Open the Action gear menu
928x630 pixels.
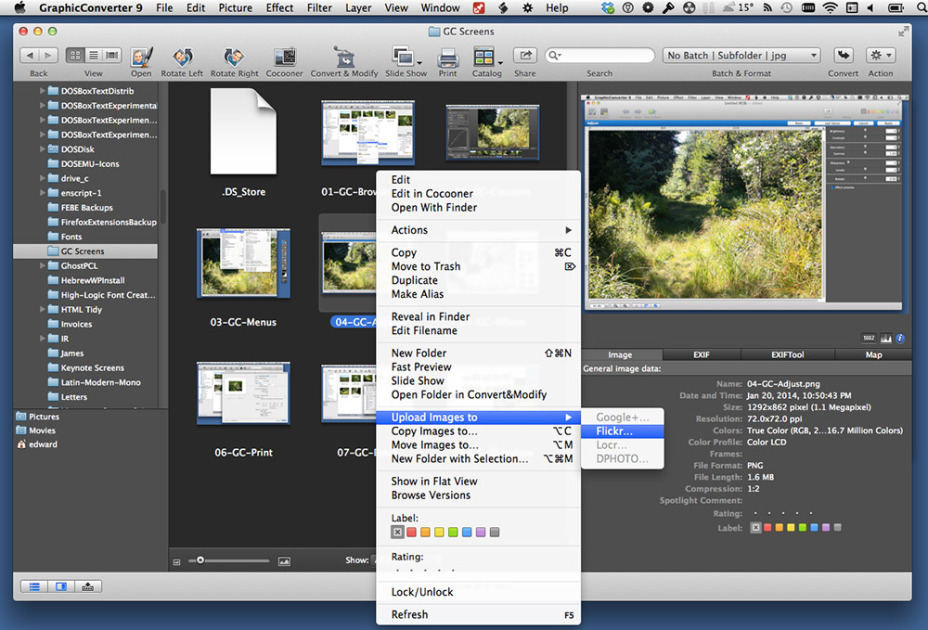tap(879, 55)
